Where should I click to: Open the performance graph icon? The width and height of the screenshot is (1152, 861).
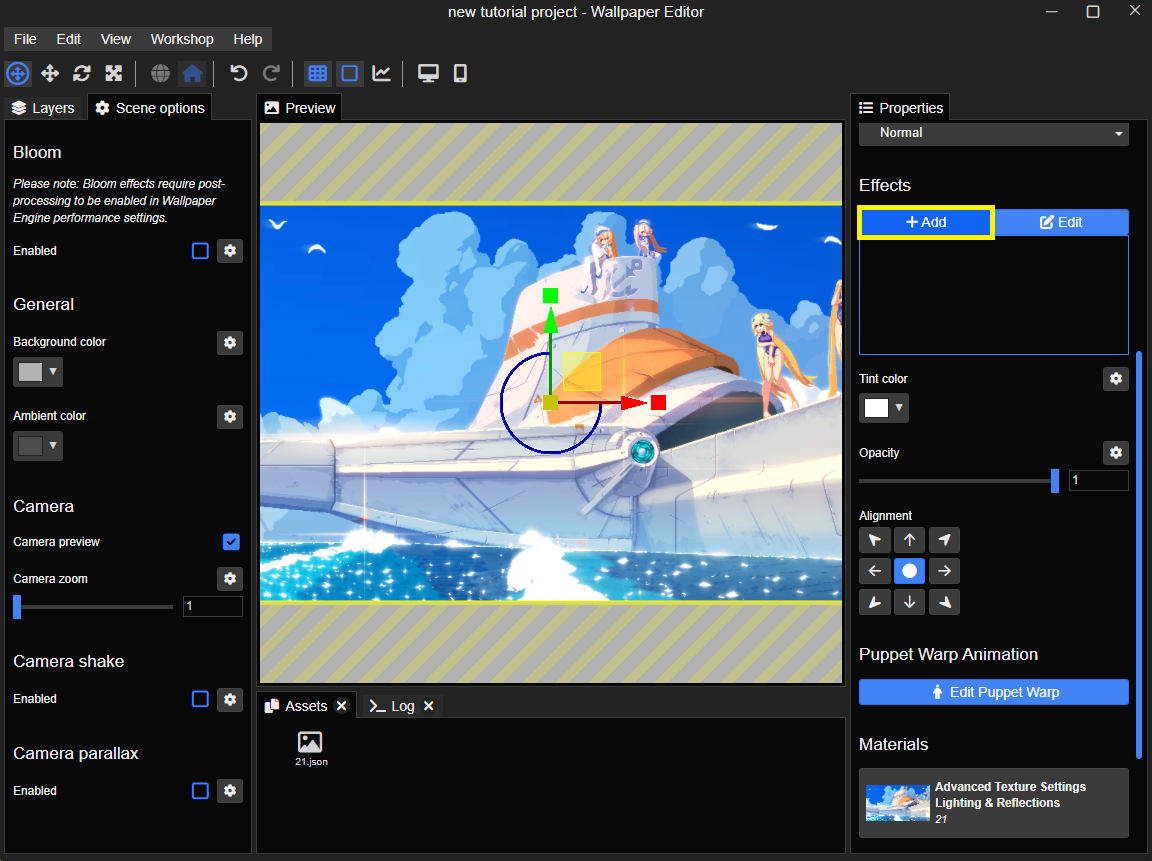382,73
